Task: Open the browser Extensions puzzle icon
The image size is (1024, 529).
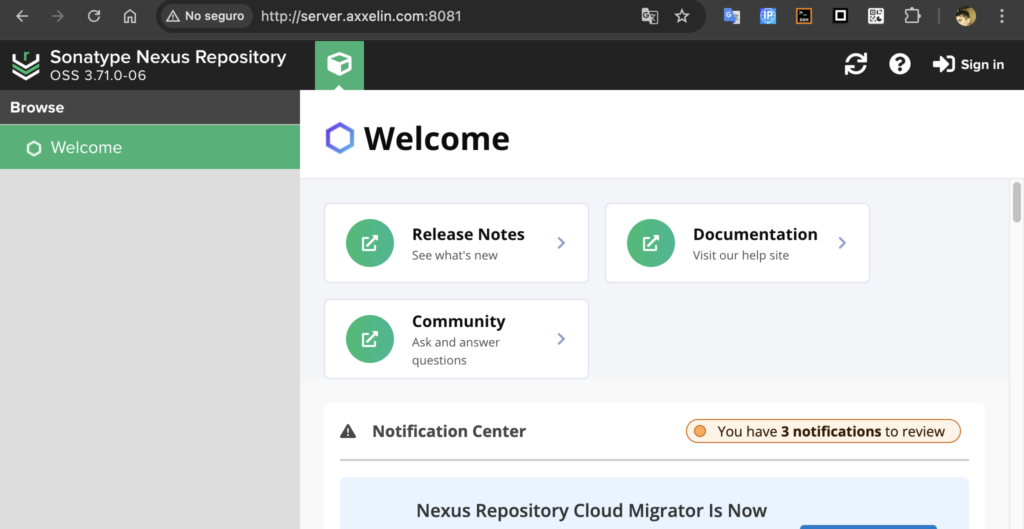Action: [x=912, y=16]
